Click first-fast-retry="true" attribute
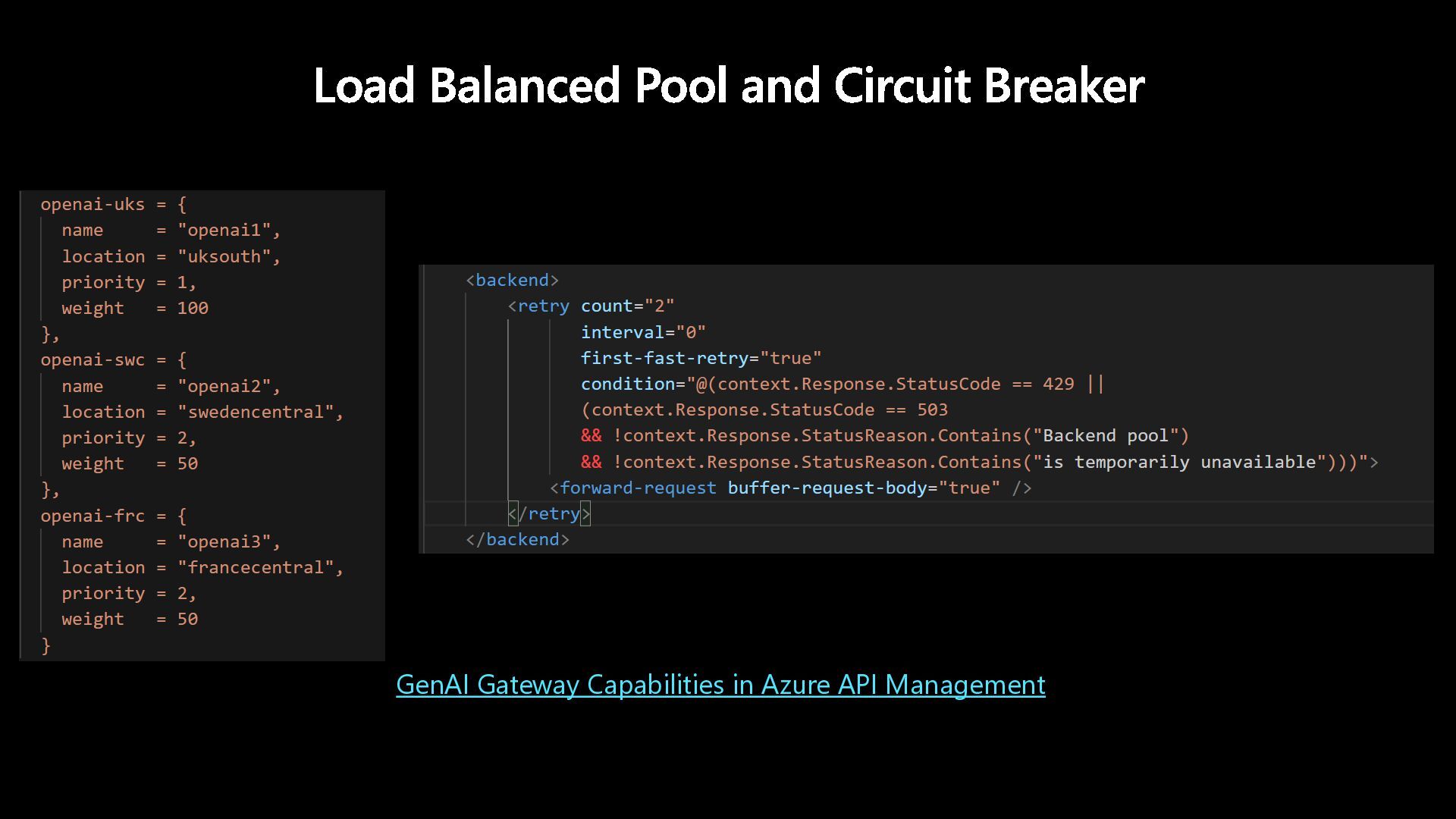1456x819 pixels. pos(701,358)
